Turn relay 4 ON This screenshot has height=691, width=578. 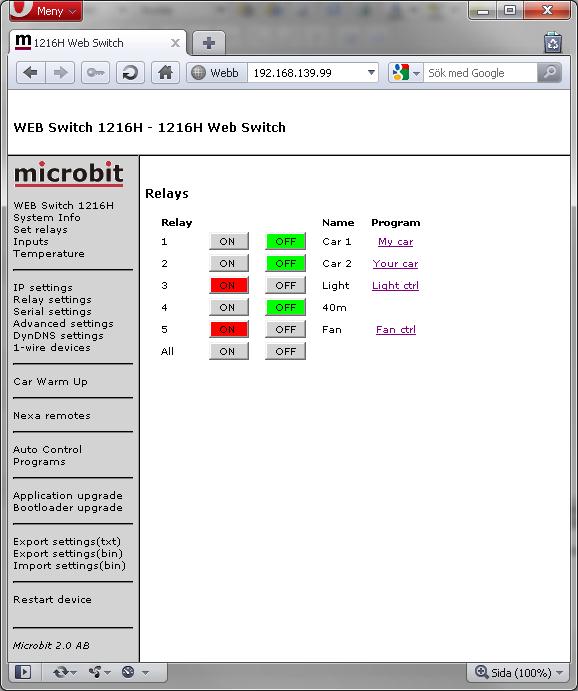(228, 308)
